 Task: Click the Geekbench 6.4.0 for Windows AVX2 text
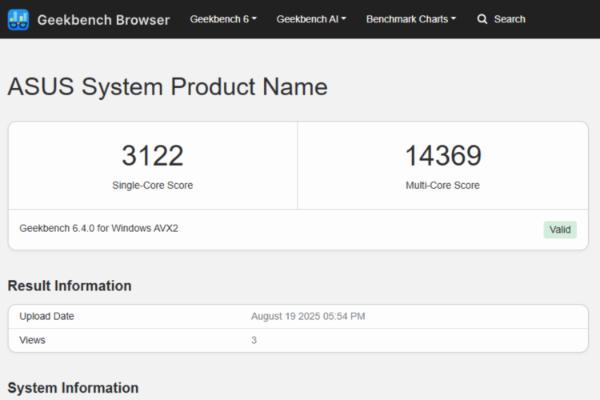click(x=99, y=228)
